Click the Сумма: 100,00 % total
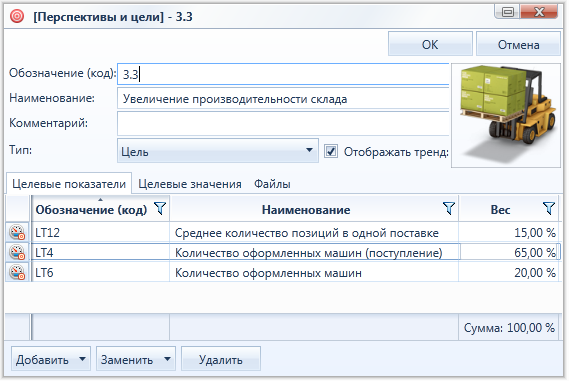Screen dimensions: 569x381 tap(509, 328)
